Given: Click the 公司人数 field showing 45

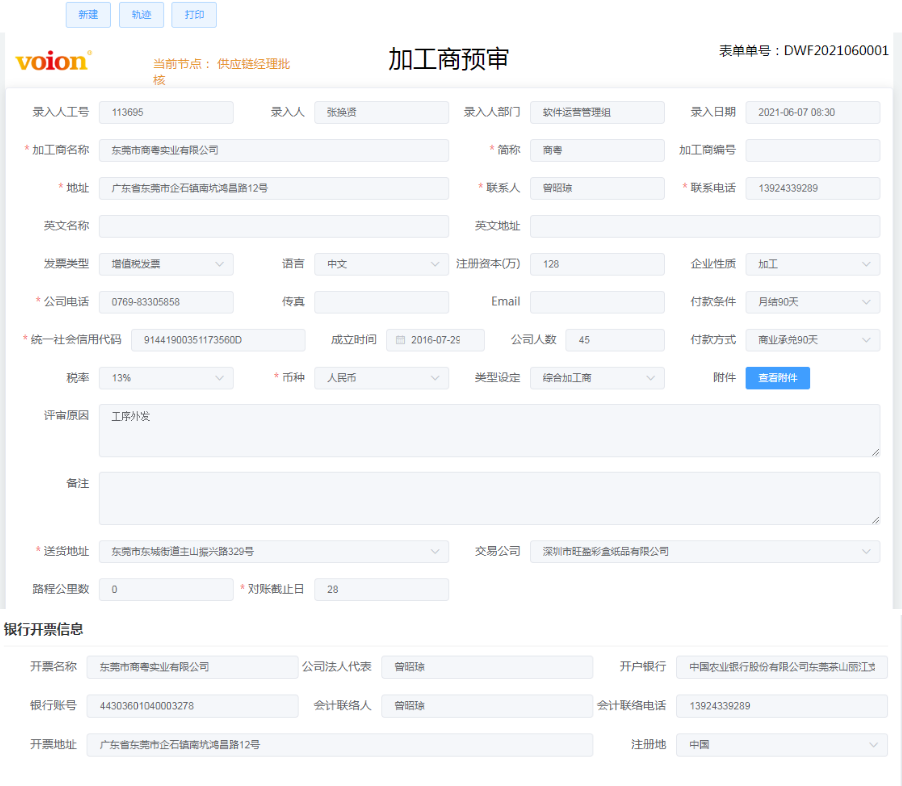Looking at the screenshot, I should click(x=615, y=340).
